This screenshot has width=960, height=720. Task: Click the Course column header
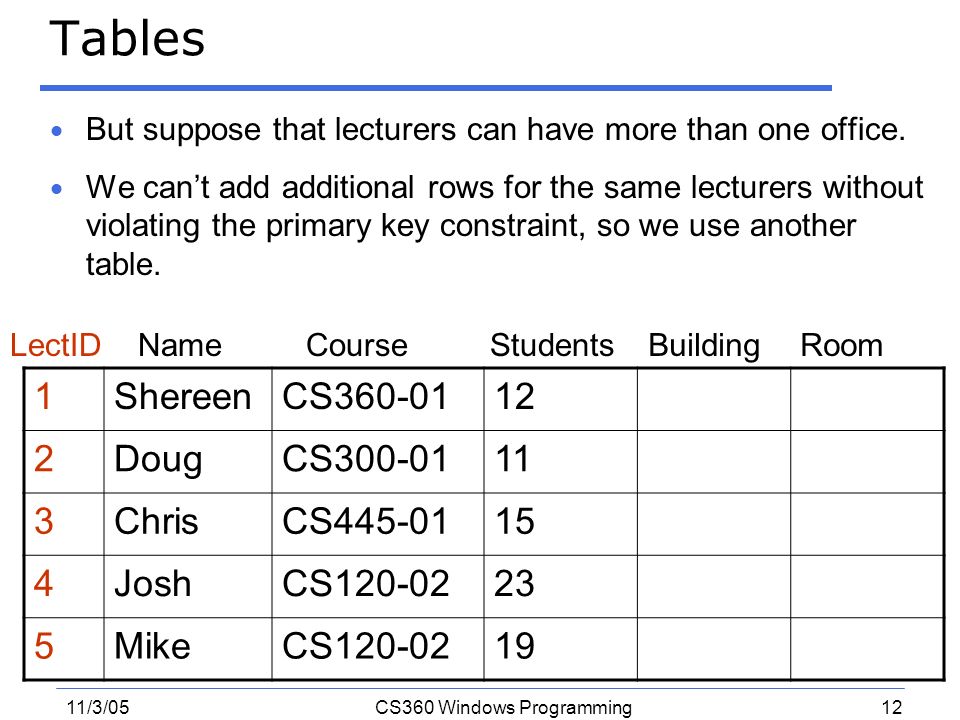[357, 345]
